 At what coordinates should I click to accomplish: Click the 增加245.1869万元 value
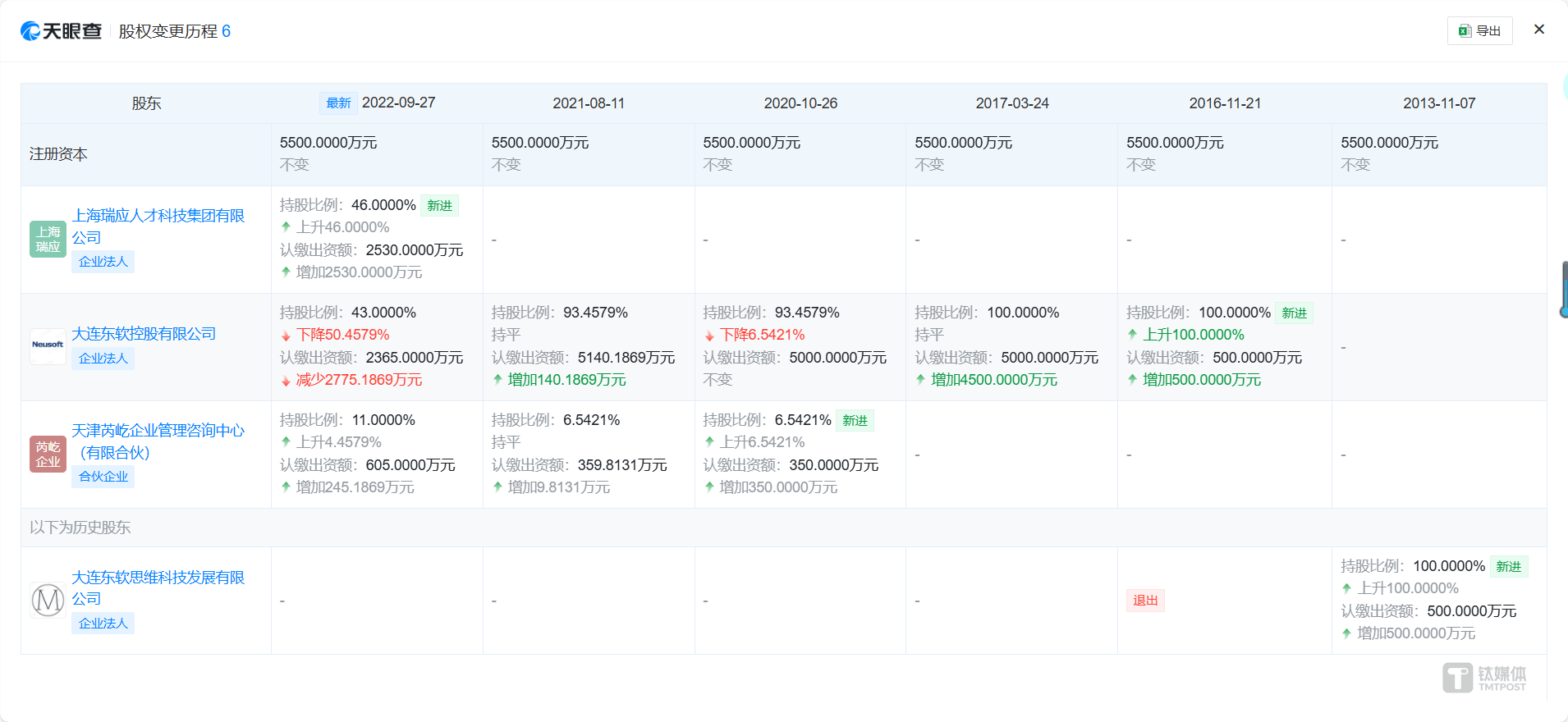(x=355, y=487)
